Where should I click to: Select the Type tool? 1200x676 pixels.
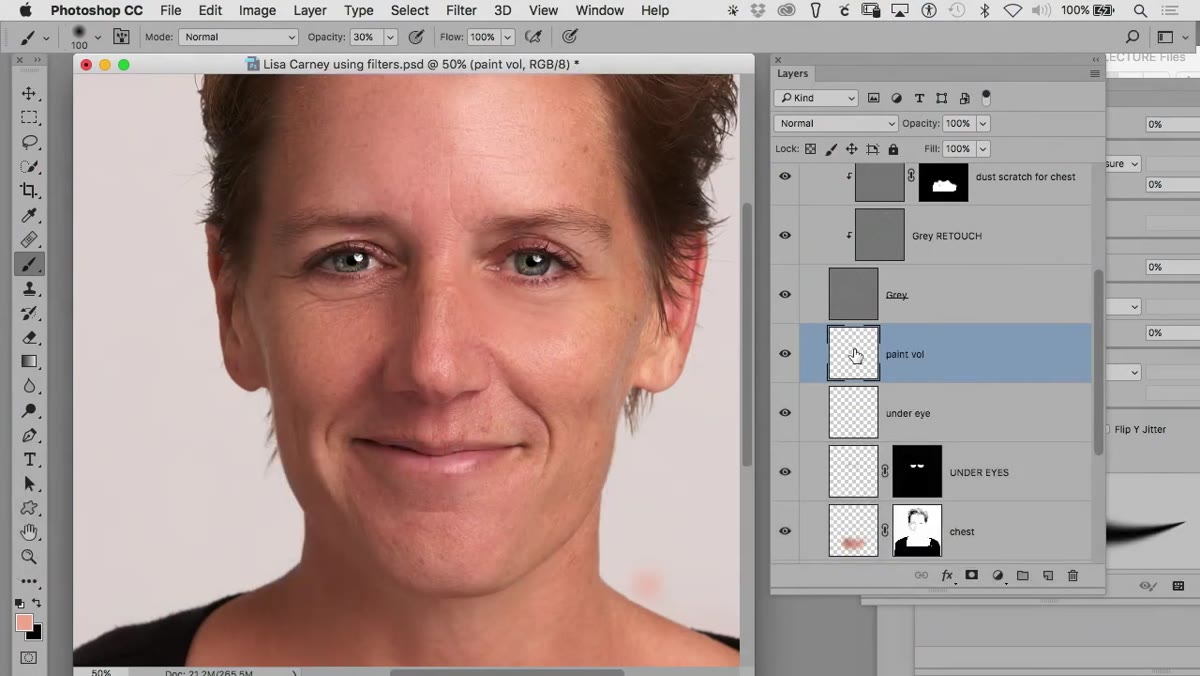click(x=29, y=460)
